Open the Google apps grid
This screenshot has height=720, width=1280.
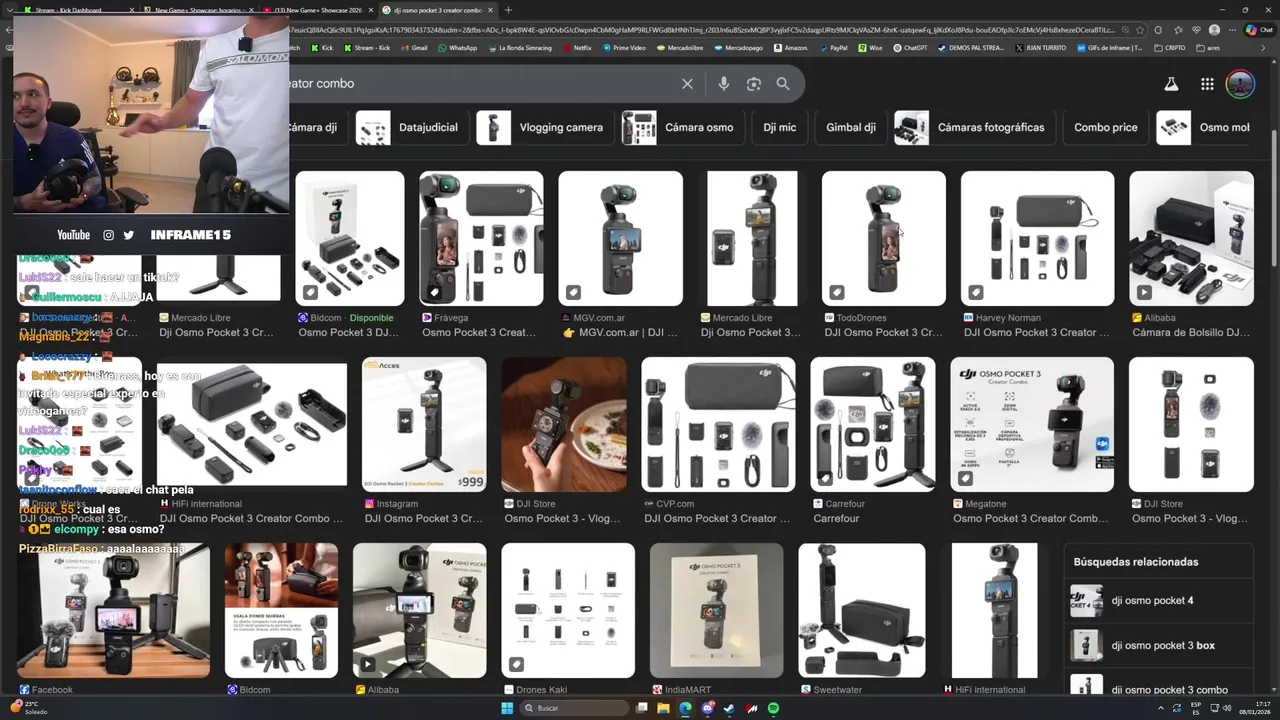(x=1207, y=84)
